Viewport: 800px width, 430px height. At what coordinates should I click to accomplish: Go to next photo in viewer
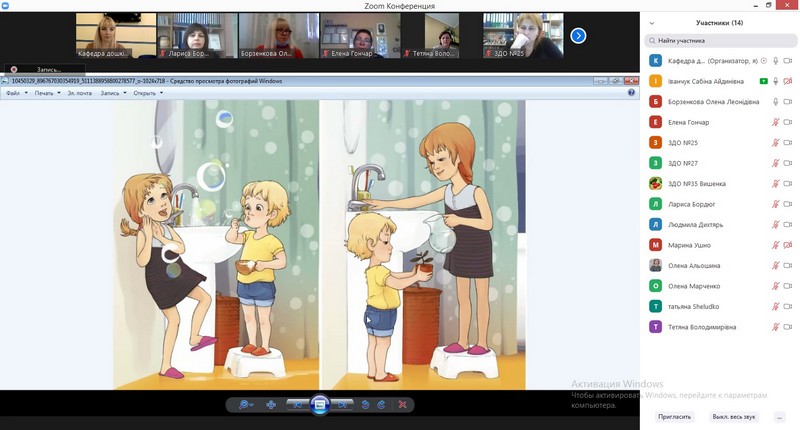pyautogui.click(x=342, y=404)
